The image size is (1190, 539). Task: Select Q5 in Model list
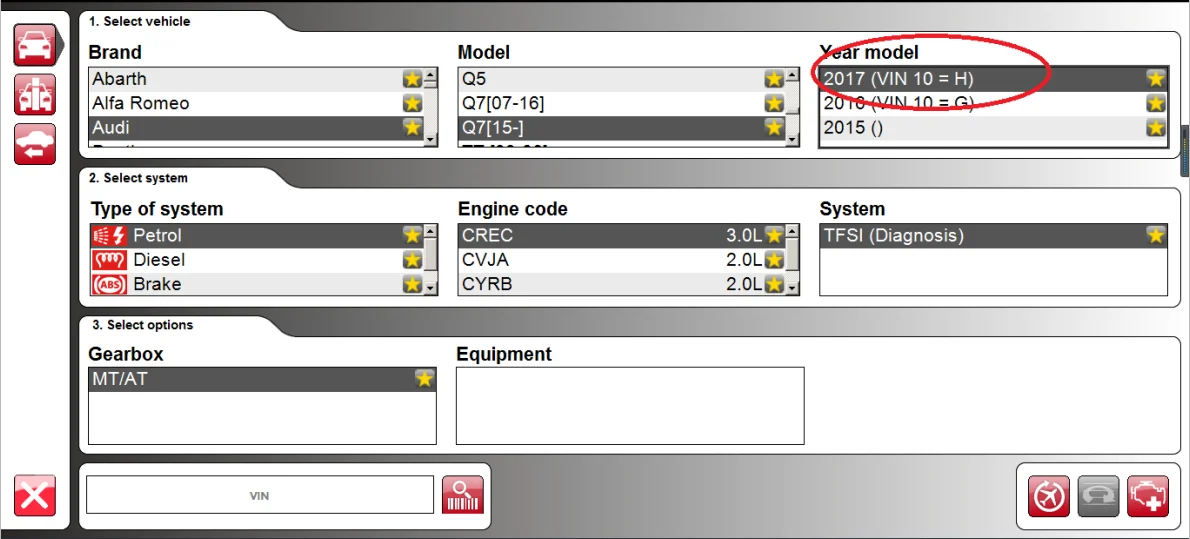[622, 79]
